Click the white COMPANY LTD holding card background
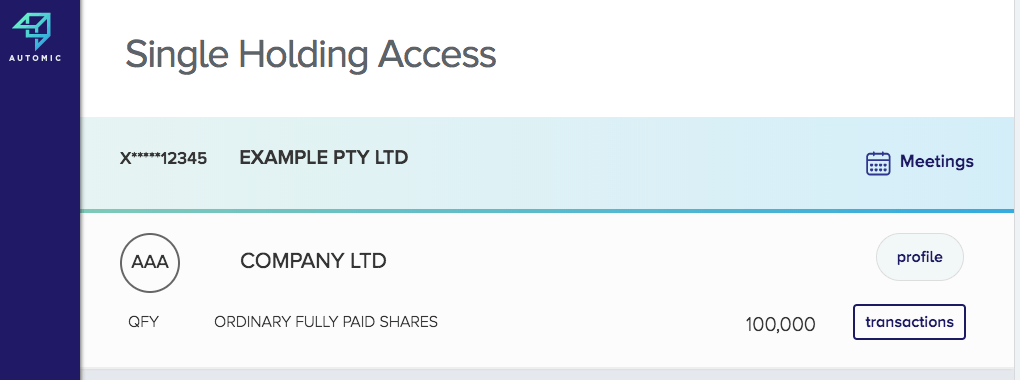Viewport: 1020px width, 380px height. click(547, 290)
